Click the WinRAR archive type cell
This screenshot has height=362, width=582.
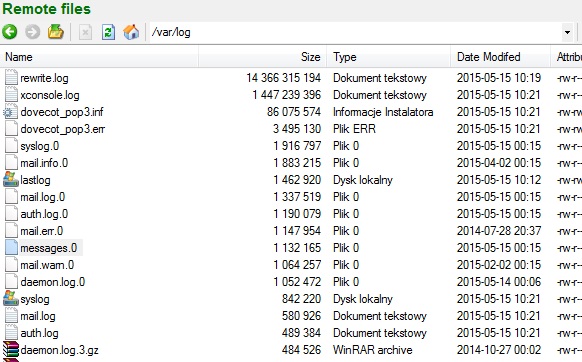coord(373,350)
